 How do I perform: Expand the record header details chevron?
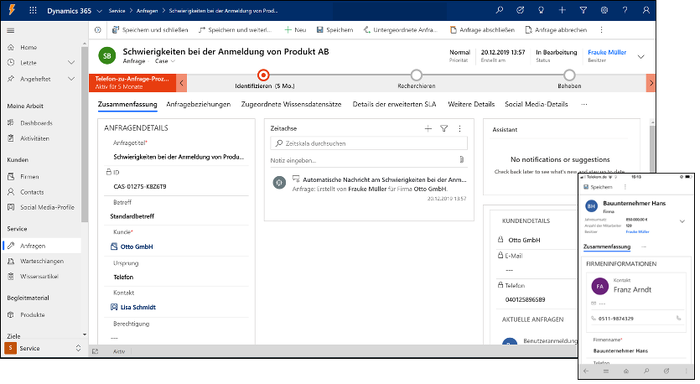641,57
